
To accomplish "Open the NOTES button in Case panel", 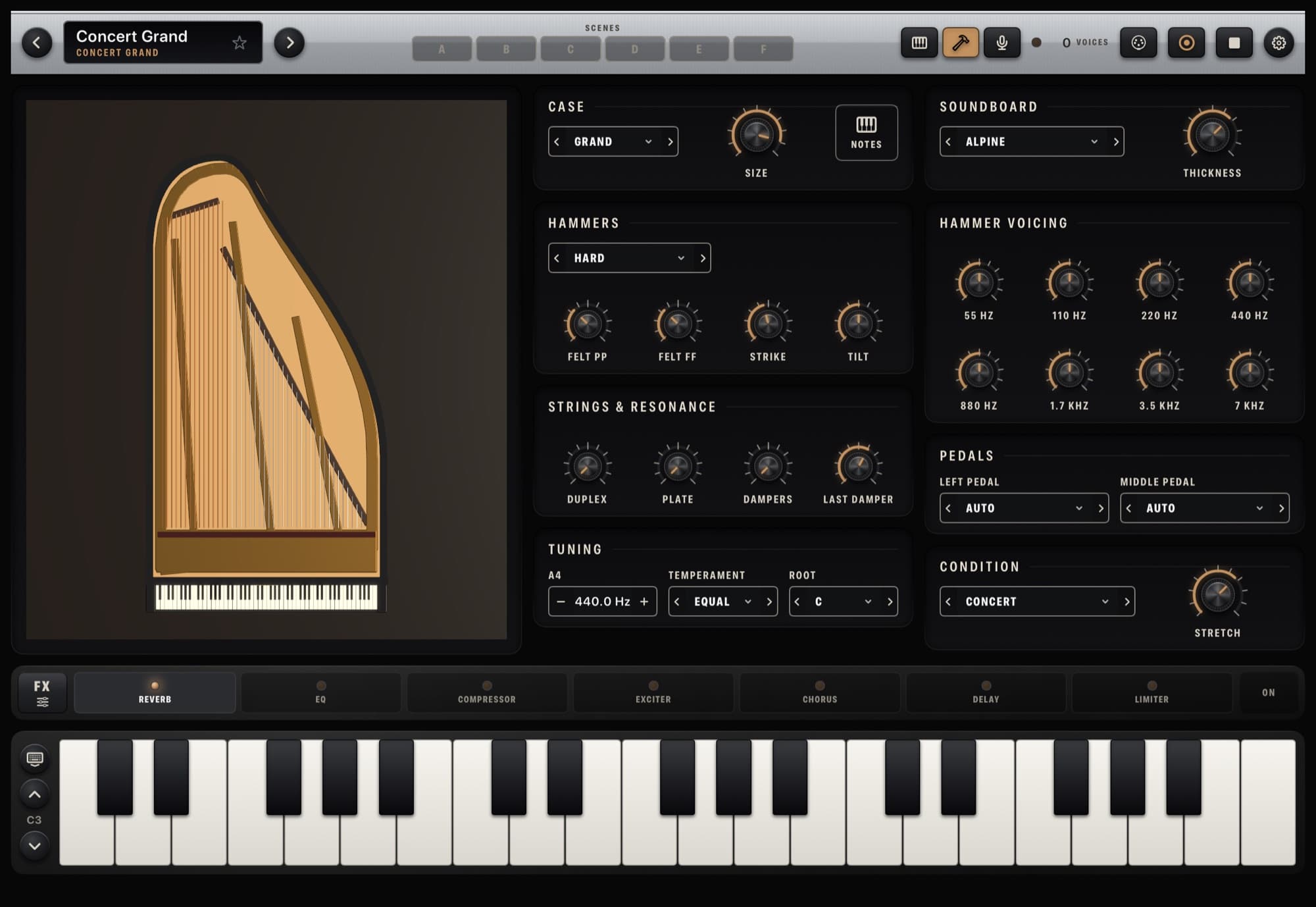I will click(866, 132).
